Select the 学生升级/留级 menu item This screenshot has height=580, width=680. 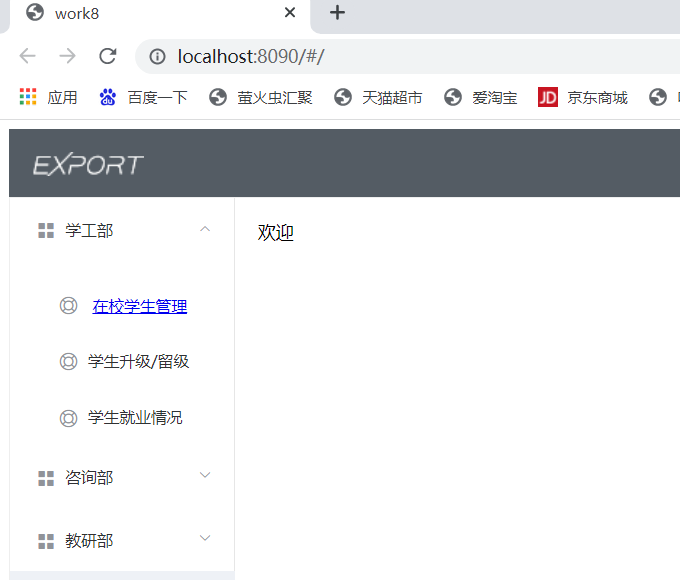138,362
